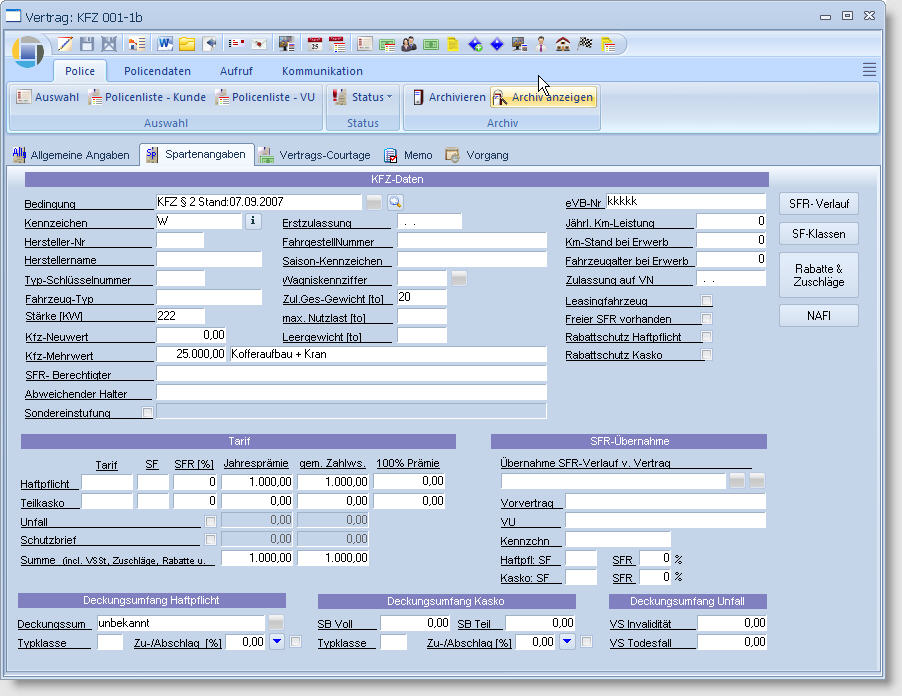Click into the Herstellername input field
This screenshot has height=696, width=902.
point(208,260)
